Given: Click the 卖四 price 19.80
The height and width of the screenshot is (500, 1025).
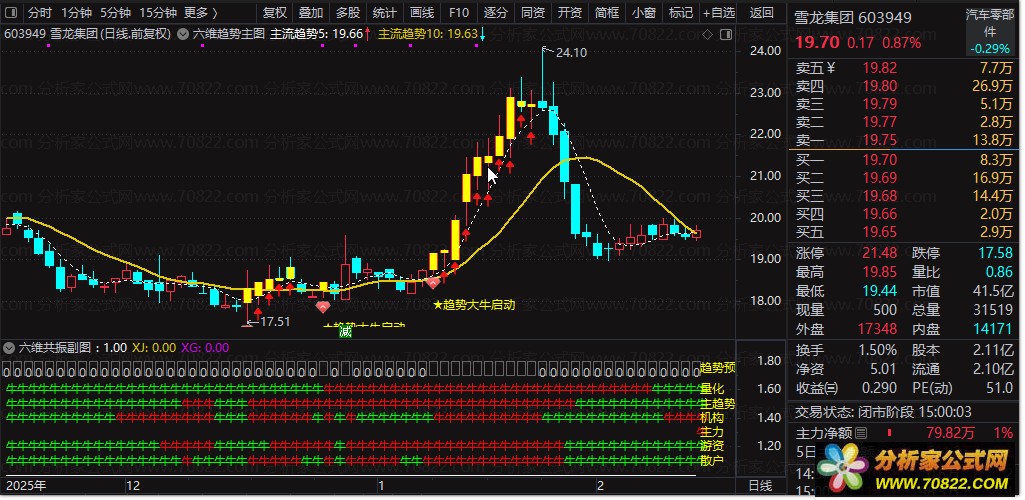Looking at the screenshot, I should coord(879,86).
